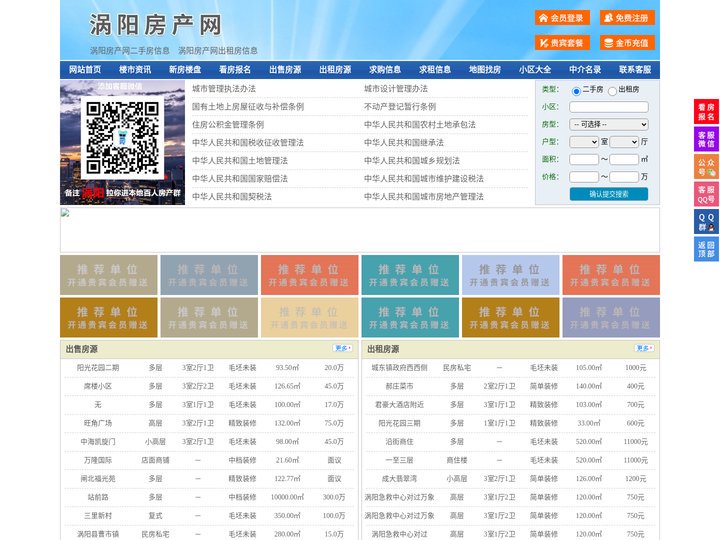Open the 贵宾套餐 VIP package button
Image resolution: width=720 pixels, height=540 pixels.
562,43
